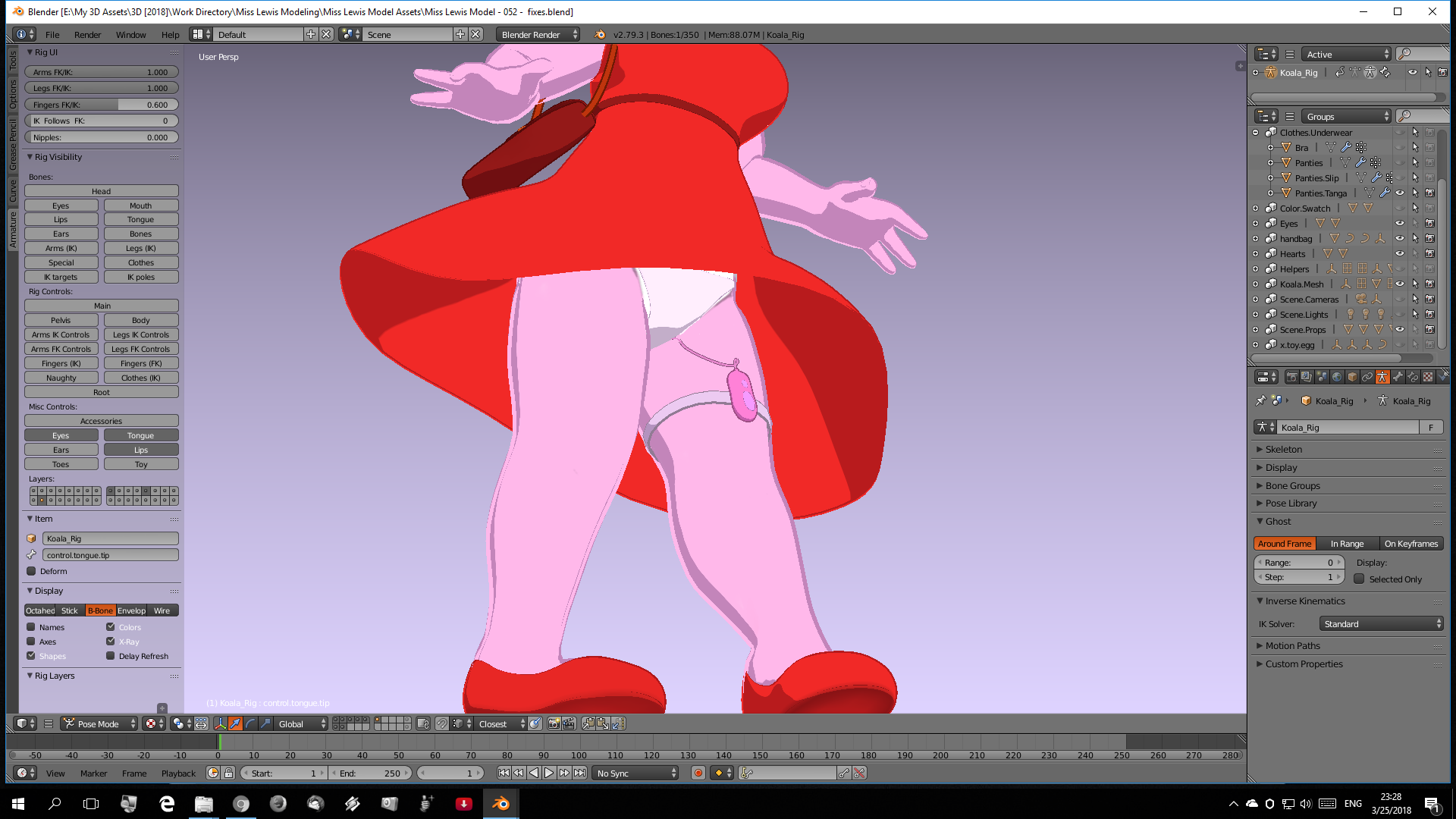This screenshot has height=819, width=1456.
Task: Expand the Skeleton panel
Action: click(x=1283, y=449)
